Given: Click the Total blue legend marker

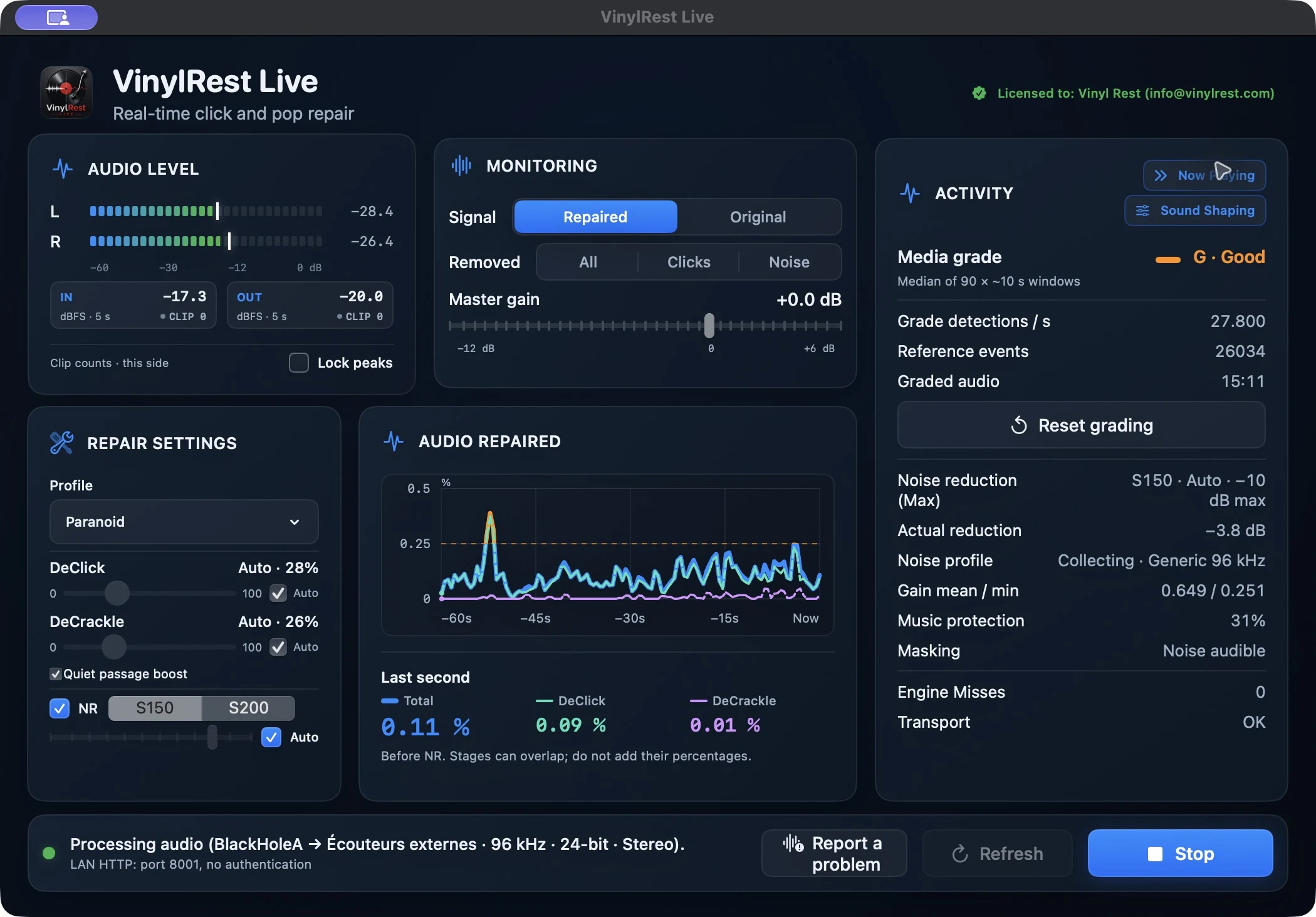Looking at the screenshot, I should coord(390,701).
